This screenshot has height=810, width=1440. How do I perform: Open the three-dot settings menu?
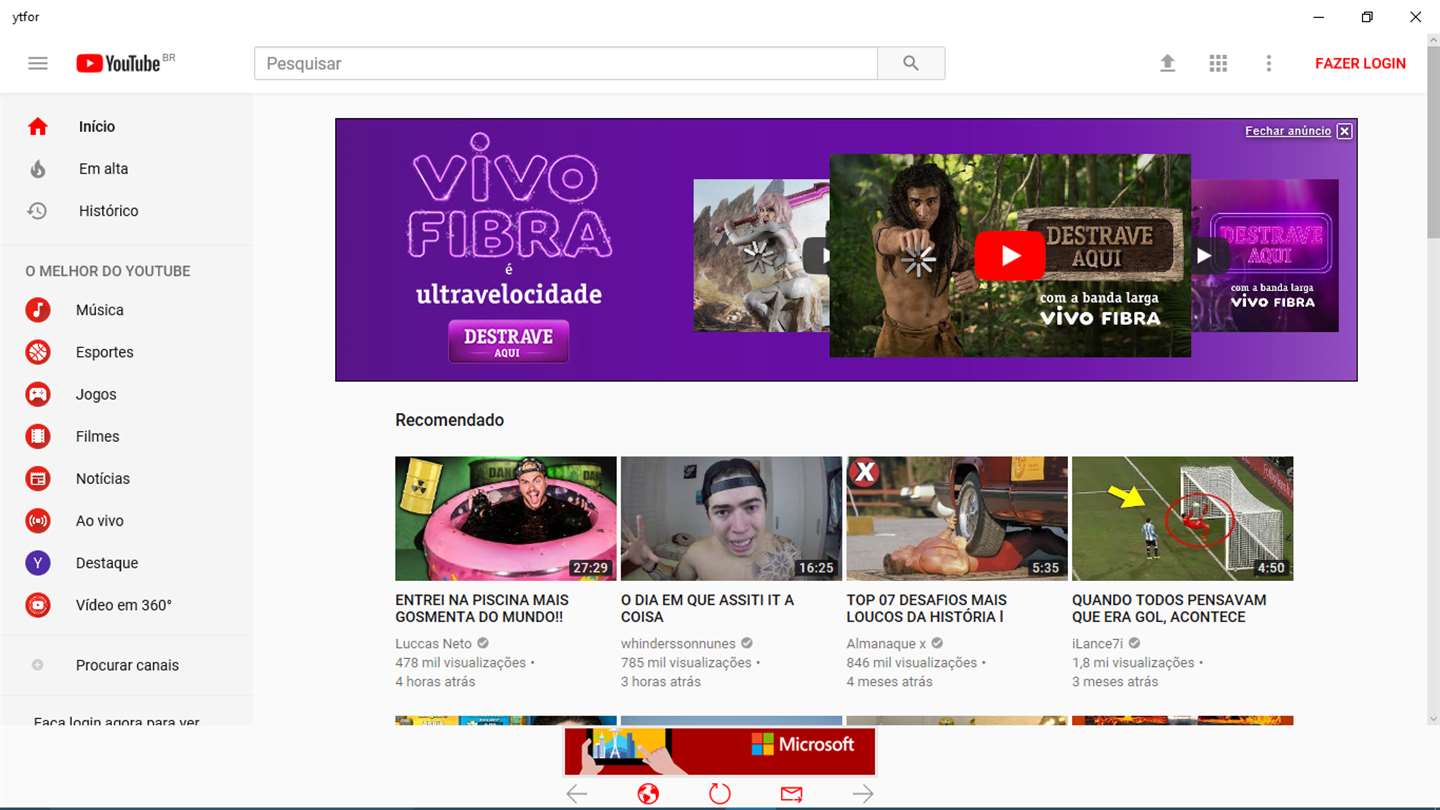click(1268, 63)
